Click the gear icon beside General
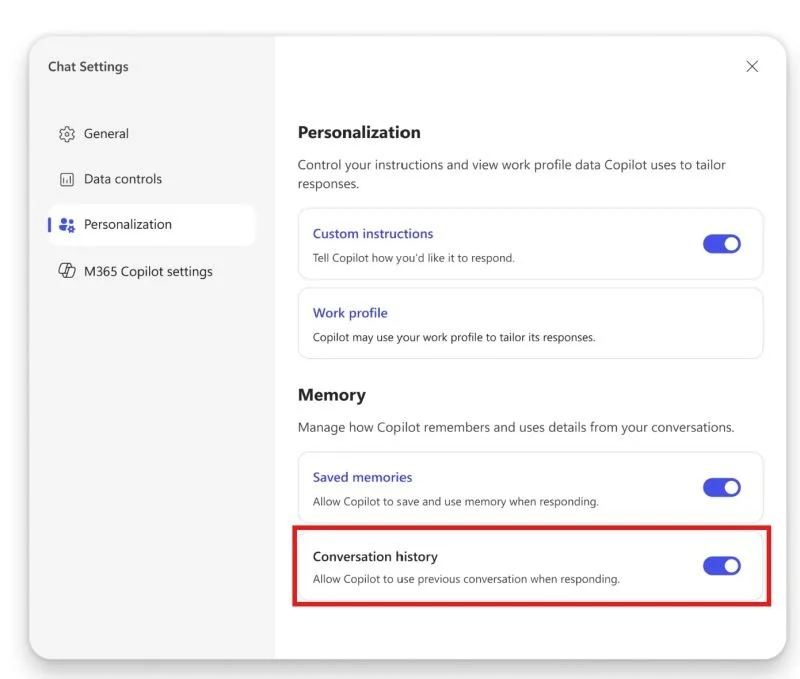800x679 pixels. [x=67, y=134]
